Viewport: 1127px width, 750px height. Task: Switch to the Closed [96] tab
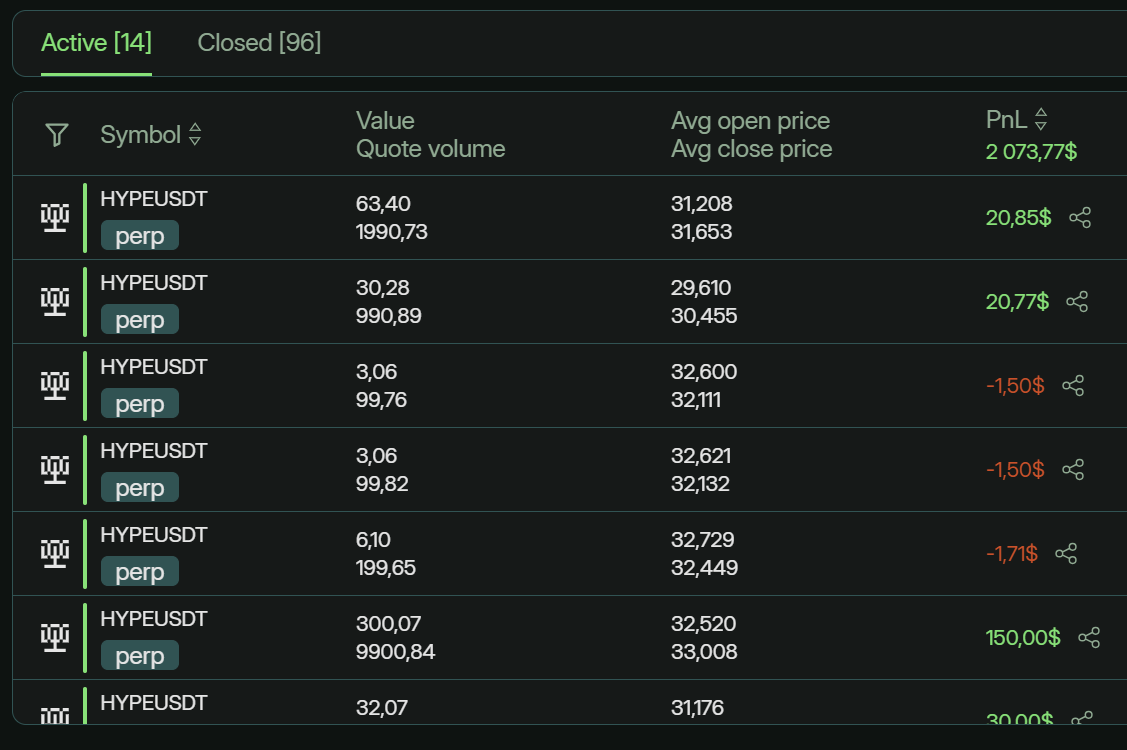(x=259, y=43)
